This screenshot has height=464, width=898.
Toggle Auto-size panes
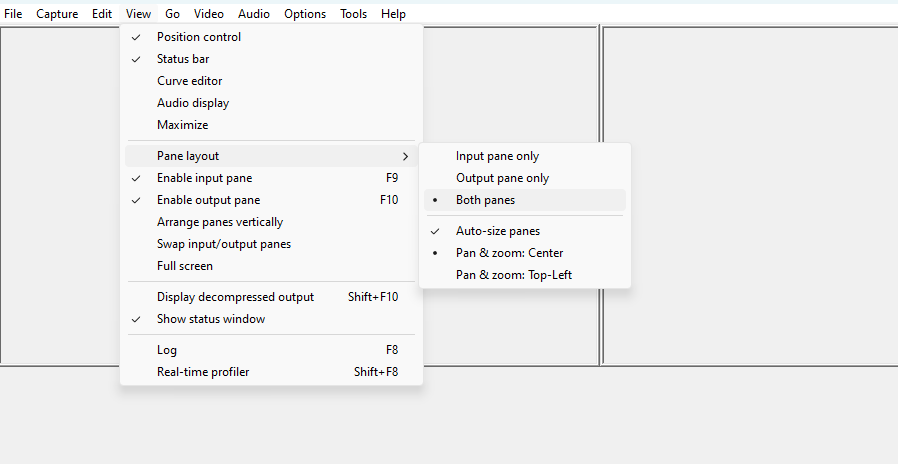pyautogui.click(x=525, y=231)
